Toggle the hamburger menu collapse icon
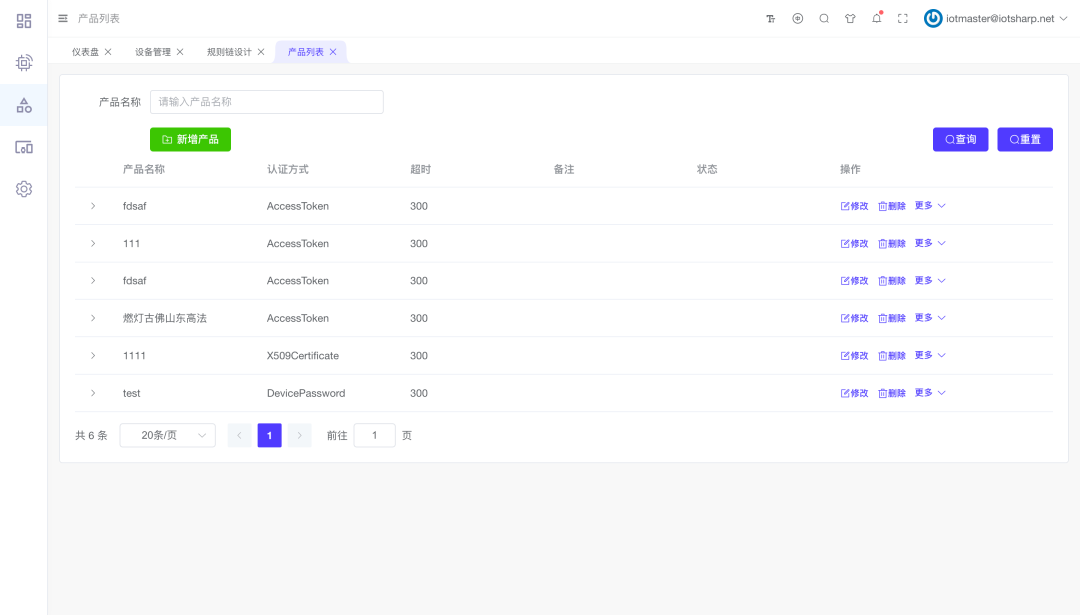Image resolution: width=1080 pixels, height=615 pixels. point(63,18)
